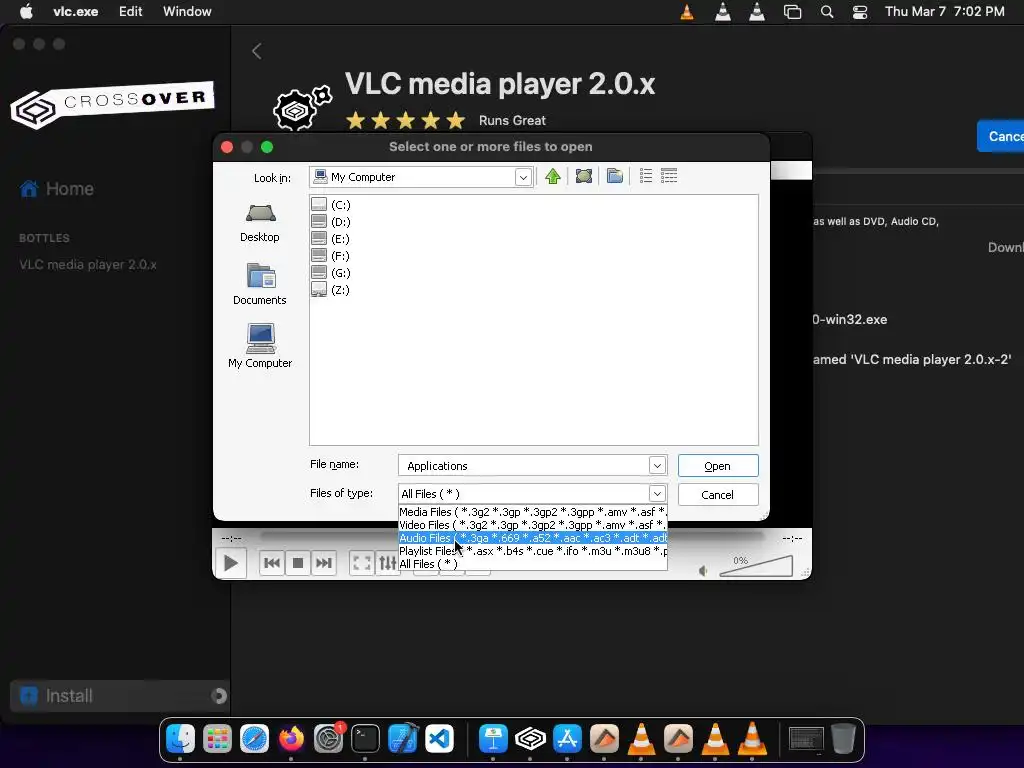Choose All Files option in list
Screen dimensions: 1024x768
(532, 564)
